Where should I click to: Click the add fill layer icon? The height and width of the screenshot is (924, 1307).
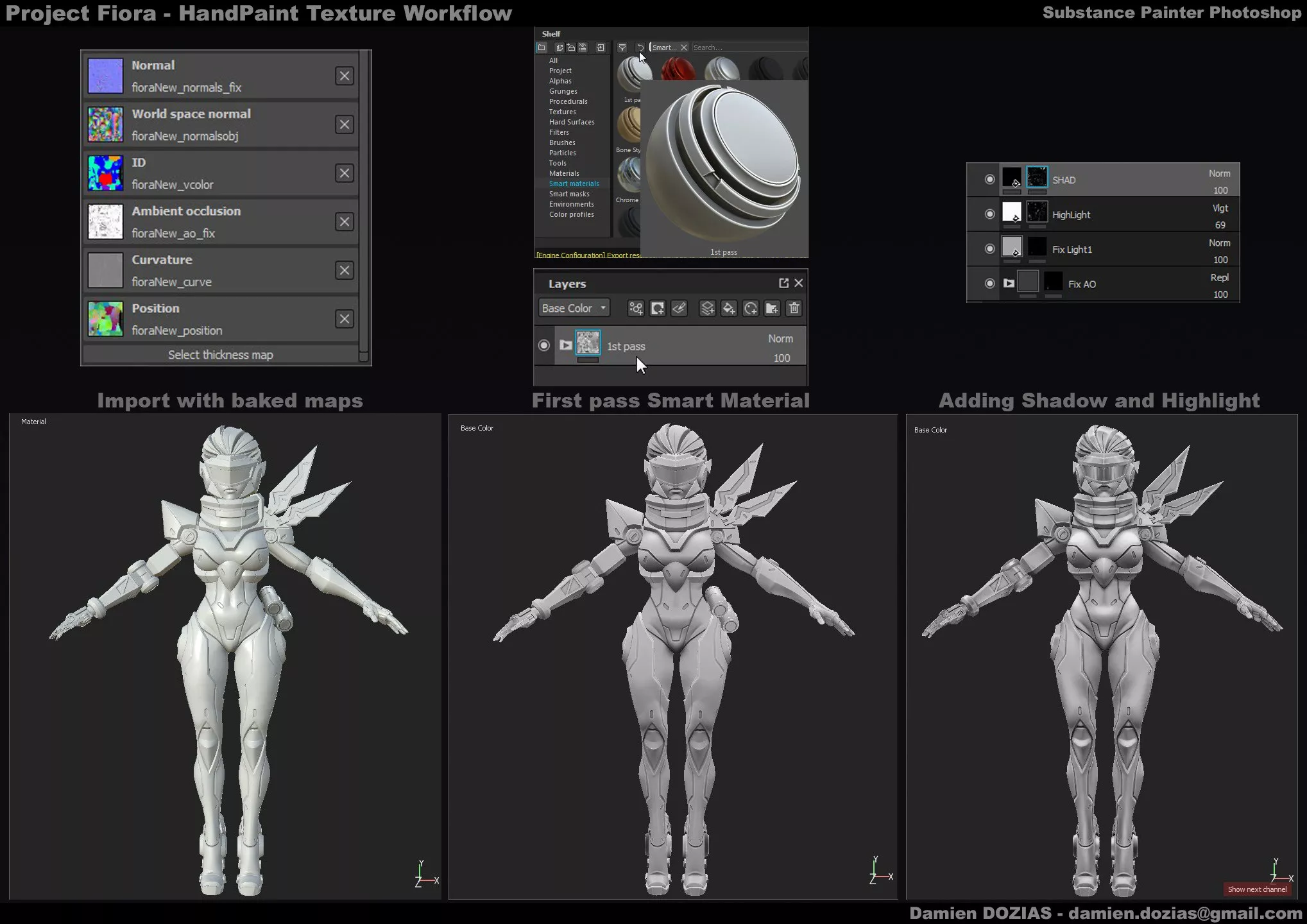(x=728, y=309)
